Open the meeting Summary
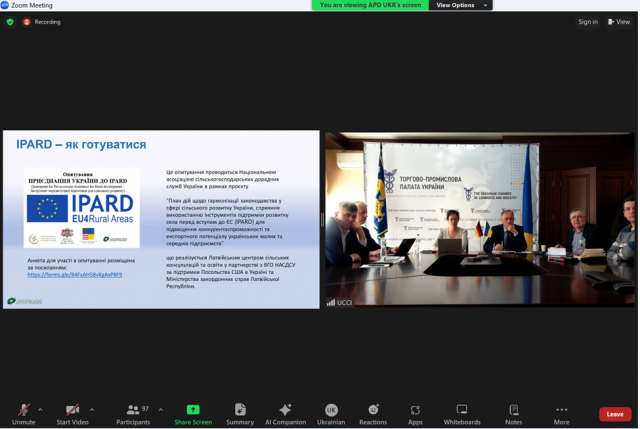Viewport: 640px width, 429px height. pos(240,414)
